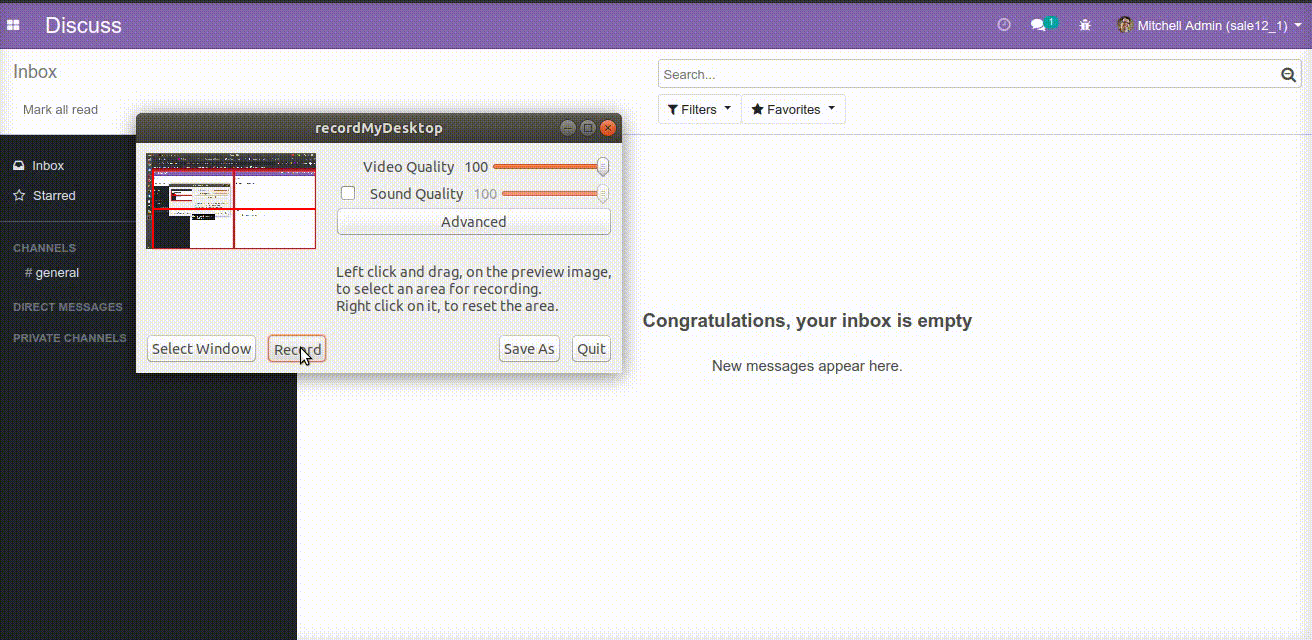Viewport: 1312px width, 640px height.
Task: Open the Filters dropdown
Action: [x=699, y=109]
